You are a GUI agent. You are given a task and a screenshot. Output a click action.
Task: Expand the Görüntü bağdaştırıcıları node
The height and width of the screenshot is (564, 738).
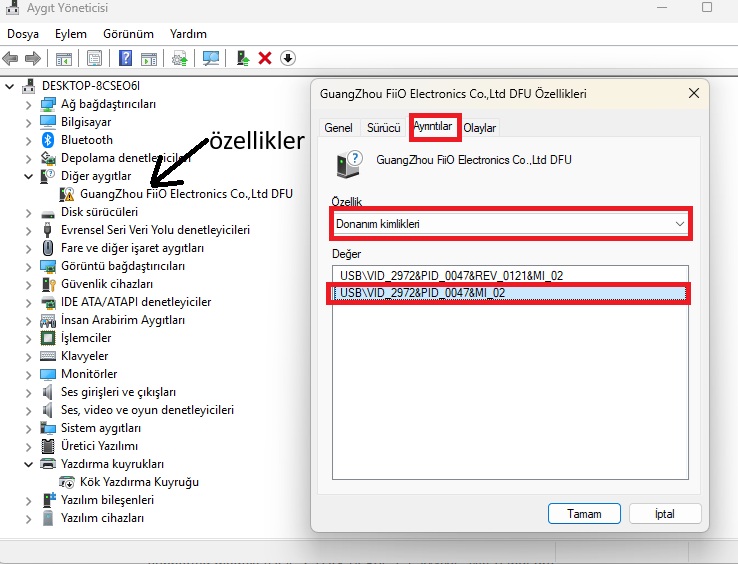pos(28,266)
